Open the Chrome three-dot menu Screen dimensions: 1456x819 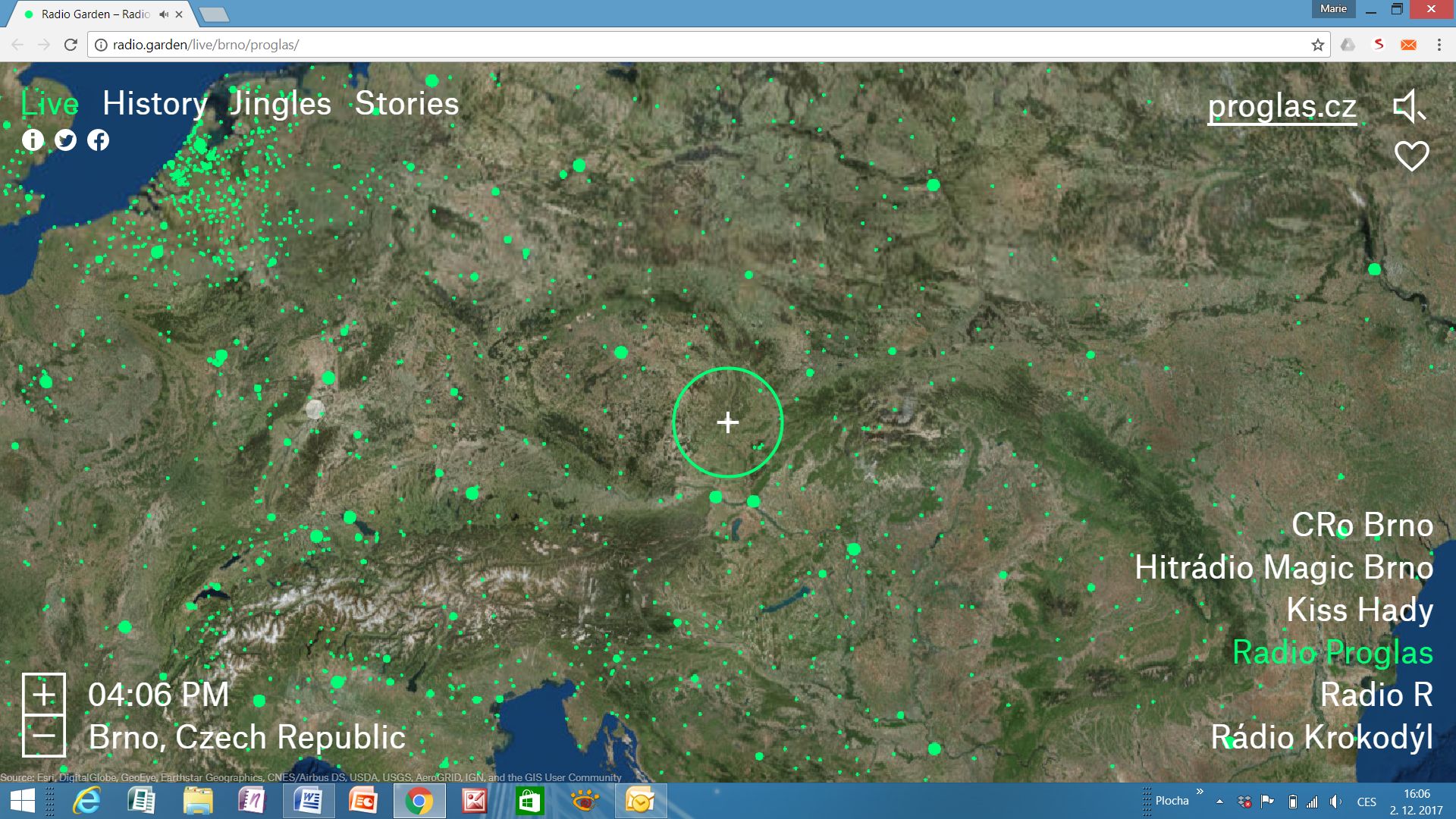pos(1439,45)
